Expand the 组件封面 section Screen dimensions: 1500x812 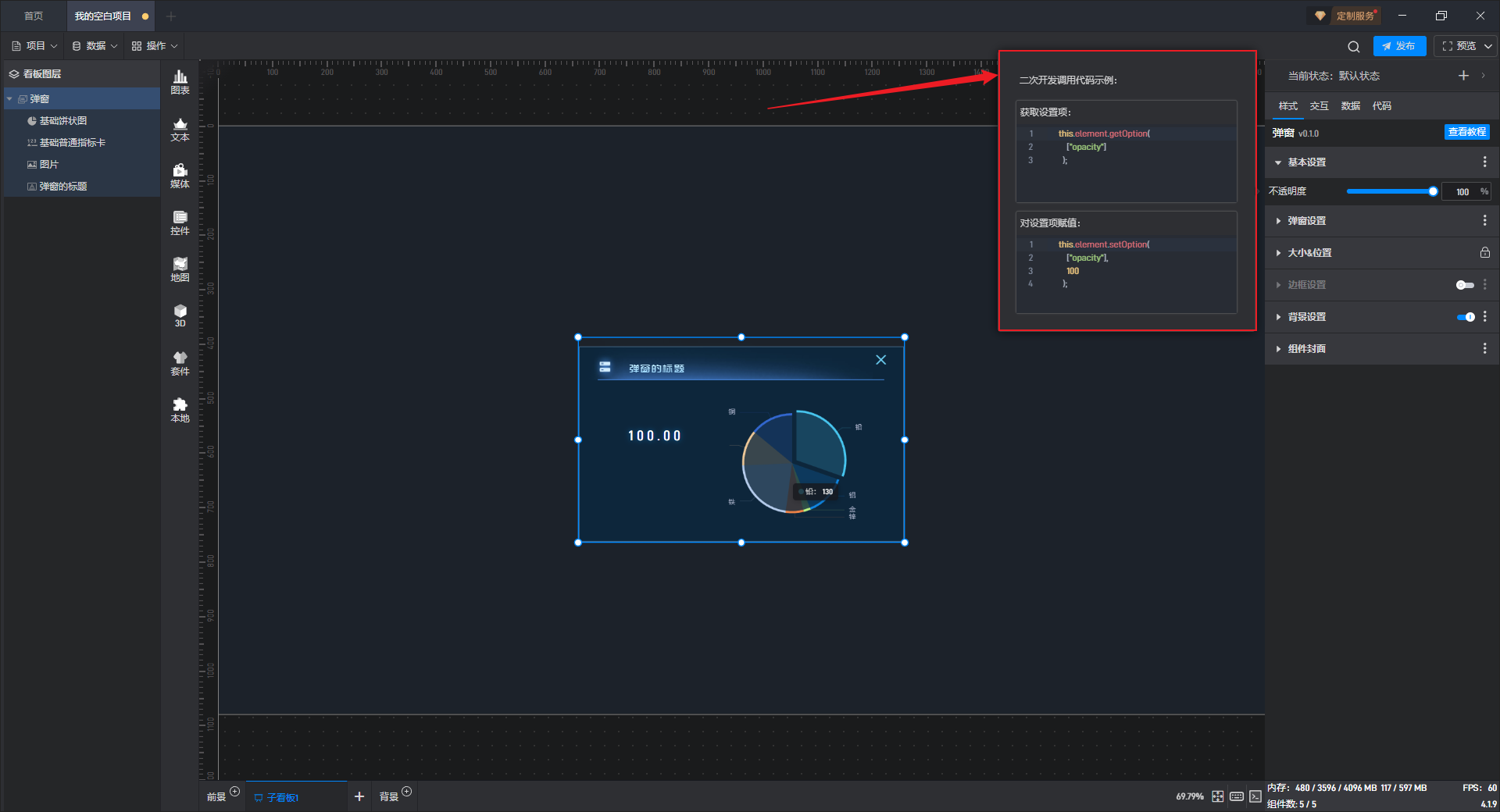tap(1278, 349)
